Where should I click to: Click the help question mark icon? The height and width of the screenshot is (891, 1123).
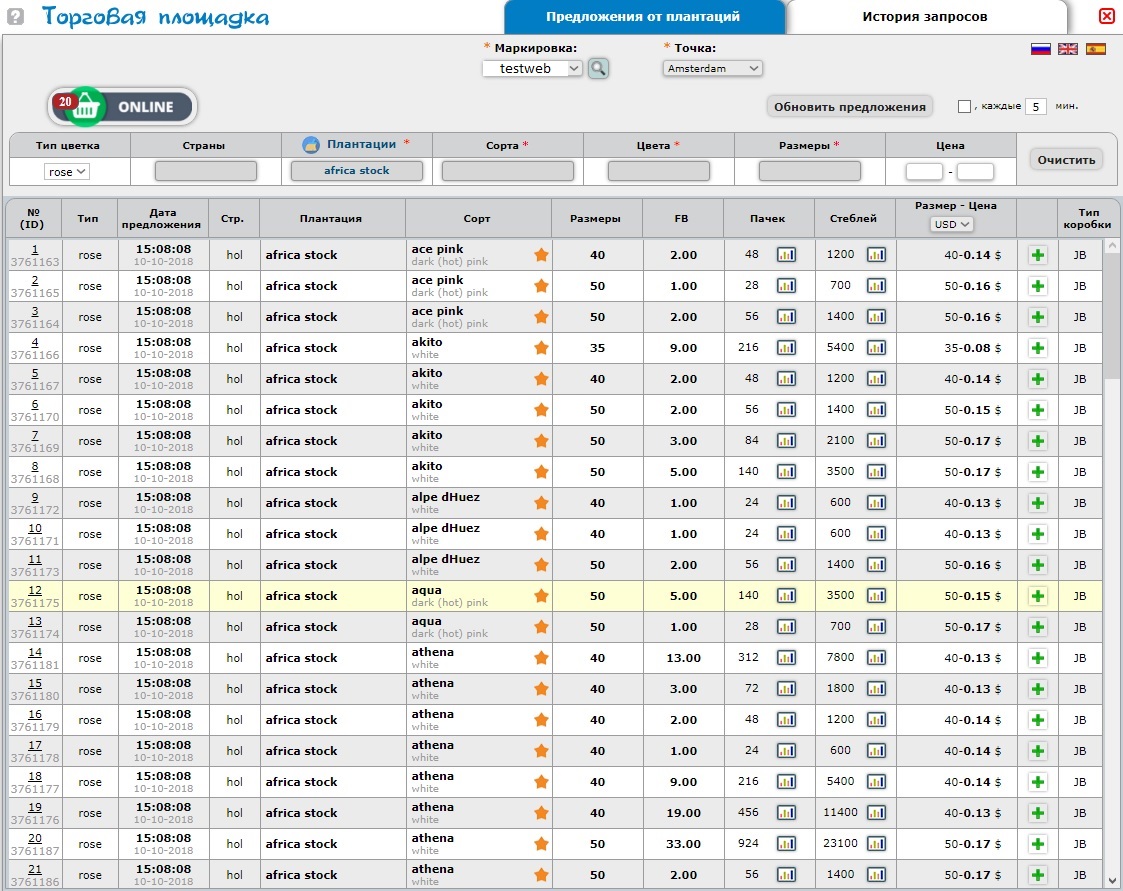point(17,17)
